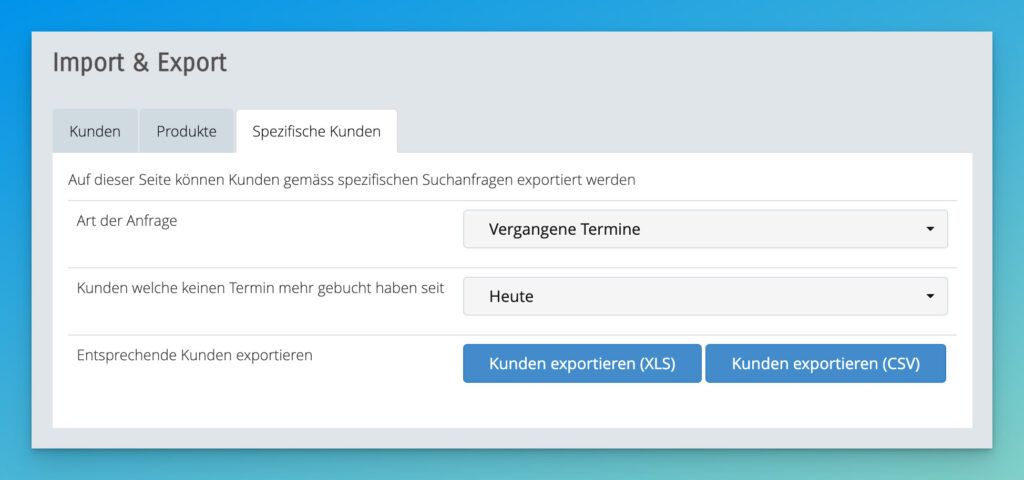
Task: Select the Spezifische Kunden tab
Action: [x=316, y=131]
